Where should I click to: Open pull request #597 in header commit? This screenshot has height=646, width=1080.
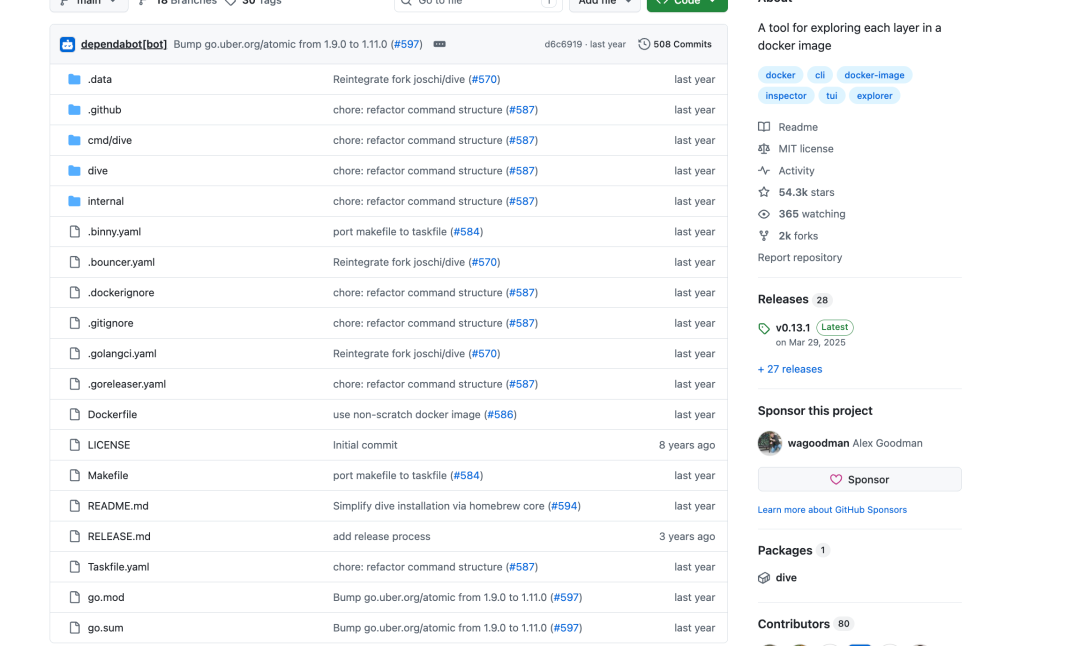(406, 44)
